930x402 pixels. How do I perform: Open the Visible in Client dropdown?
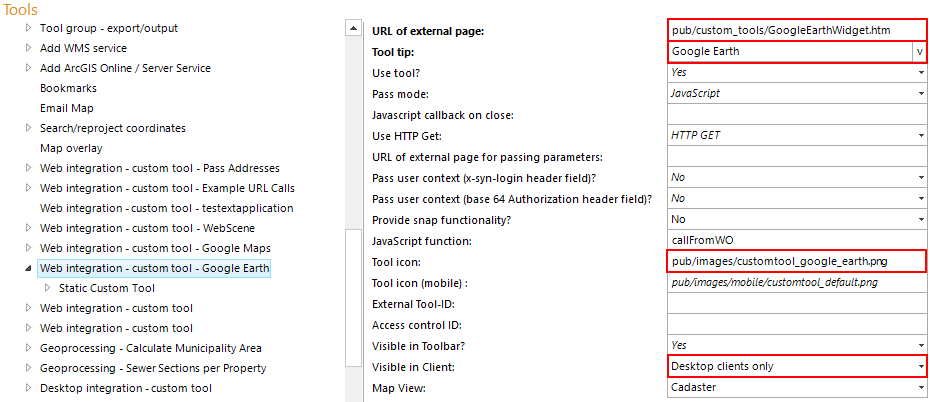click(921, 367)
